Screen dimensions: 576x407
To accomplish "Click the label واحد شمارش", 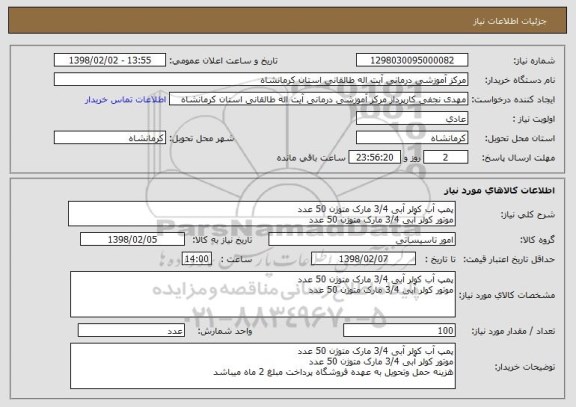I will [225, 331].
